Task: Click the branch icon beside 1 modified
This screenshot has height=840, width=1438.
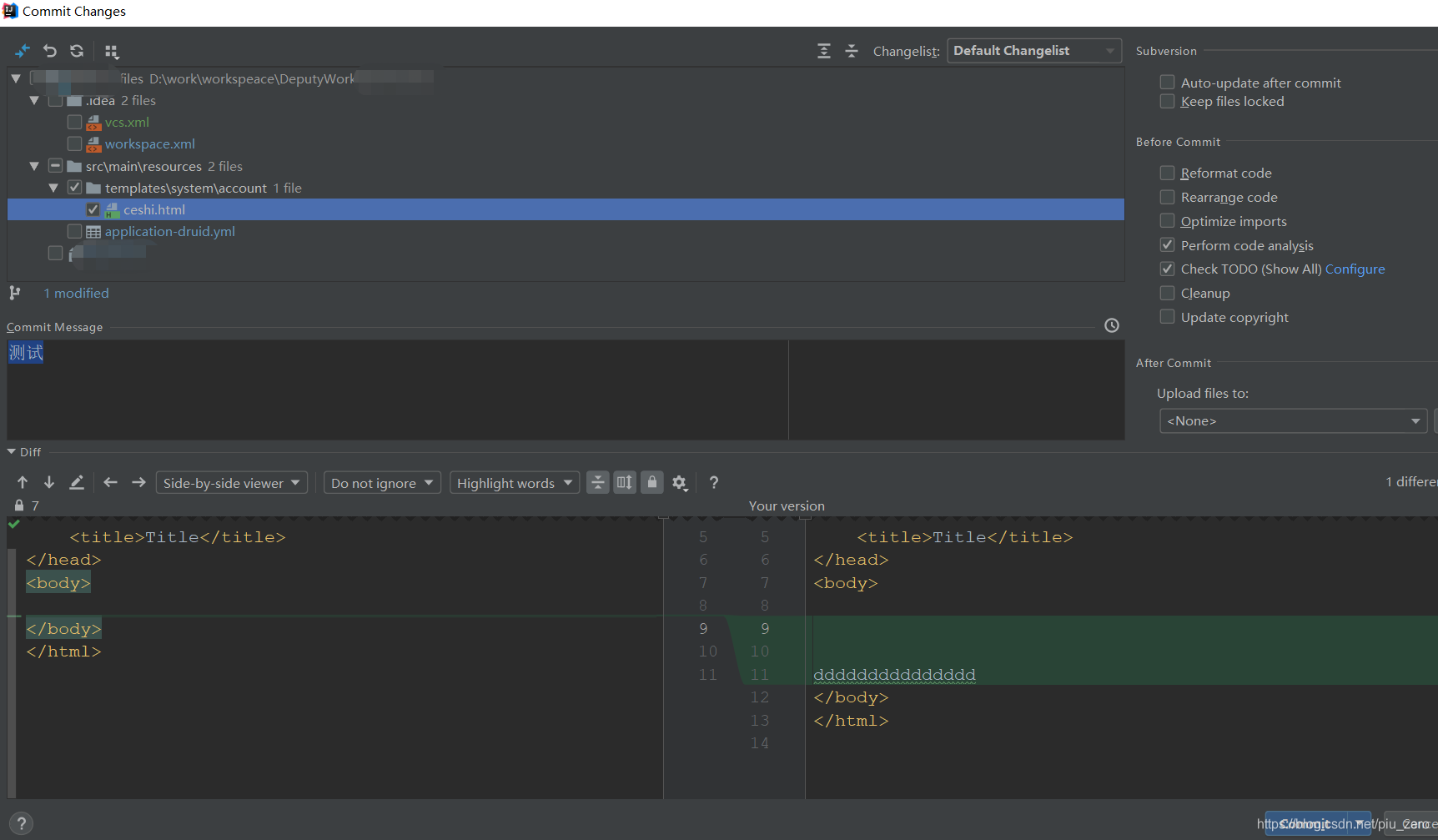Action: point(15,293)
